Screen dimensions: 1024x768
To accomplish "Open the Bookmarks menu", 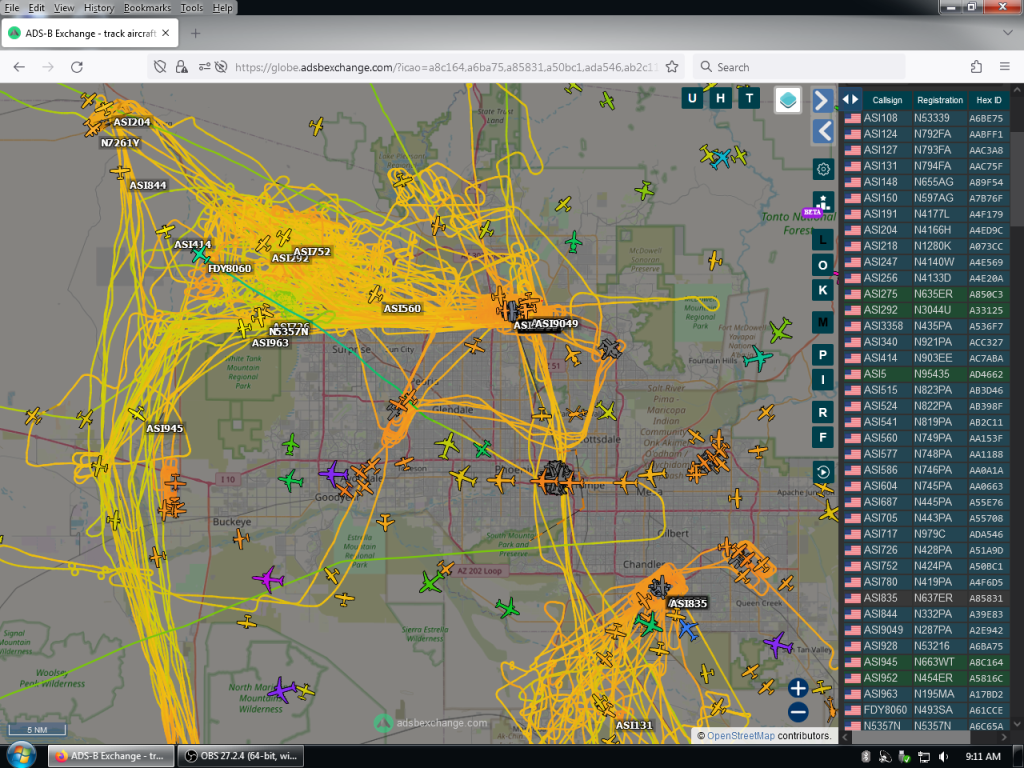I will click(x=147, y=8).
